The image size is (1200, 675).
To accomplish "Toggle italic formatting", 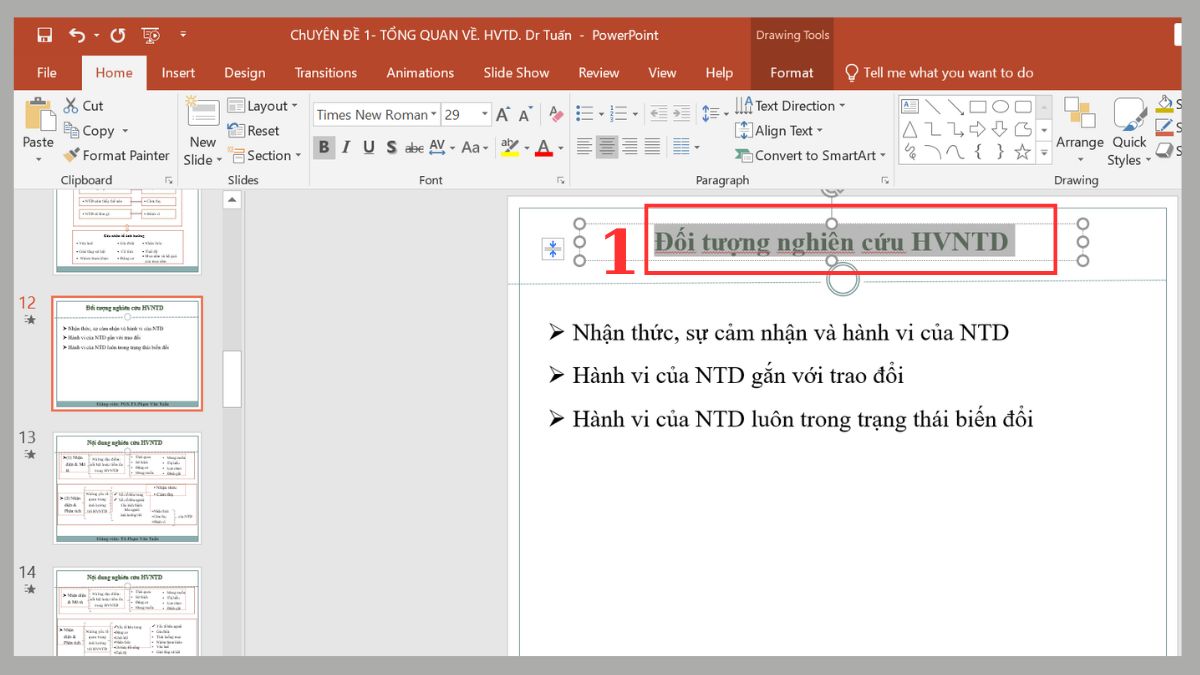I will click(x=345, y=147).
